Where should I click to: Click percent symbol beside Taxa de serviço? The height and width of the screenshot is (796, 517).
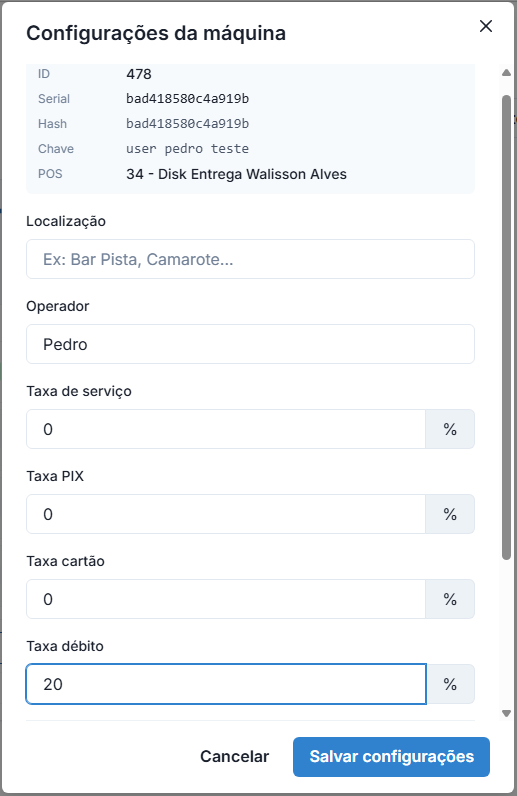tap(450, 429)
